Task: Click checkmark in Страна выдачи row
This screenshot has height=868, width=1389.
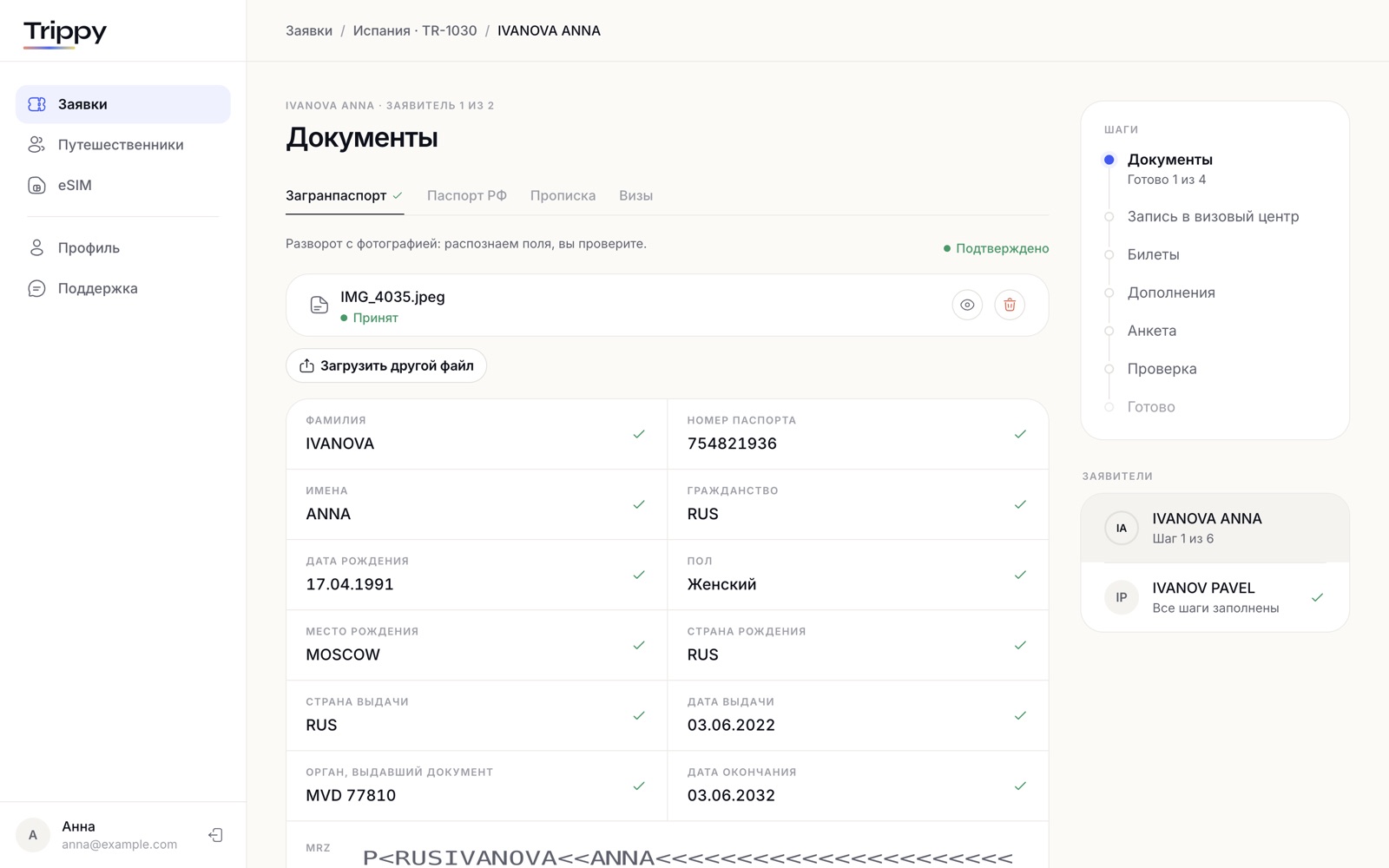Action: click(x=639, y=715)
